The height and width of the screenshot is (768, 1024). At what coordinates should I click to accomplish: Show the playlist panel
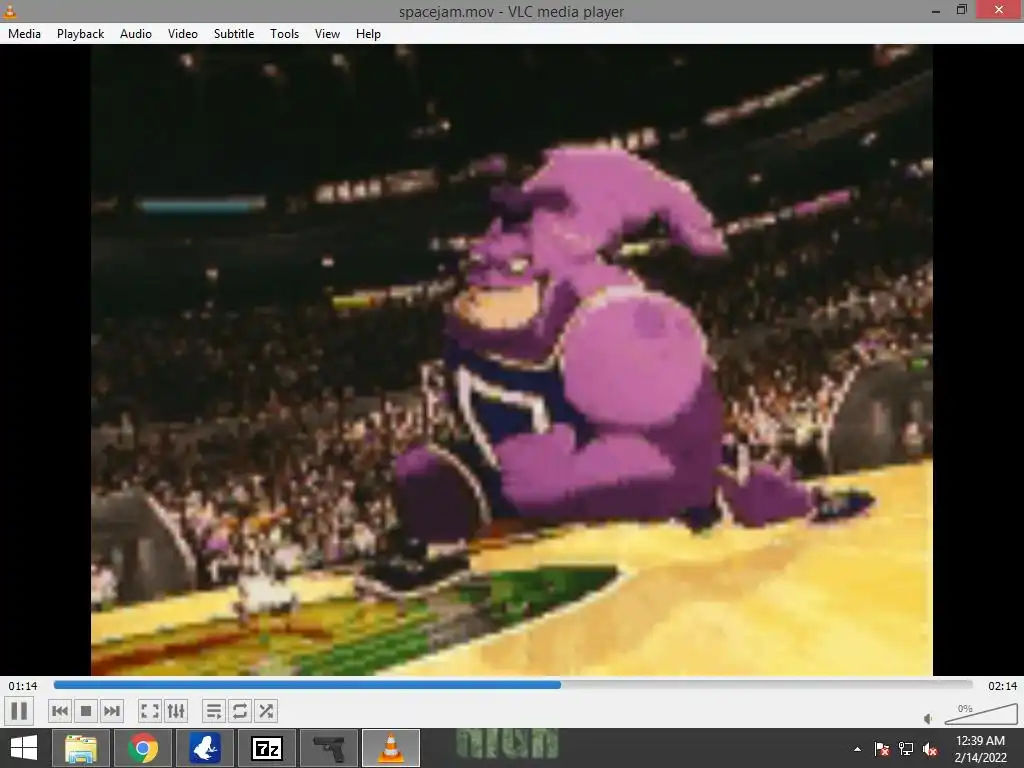point(214,711)
